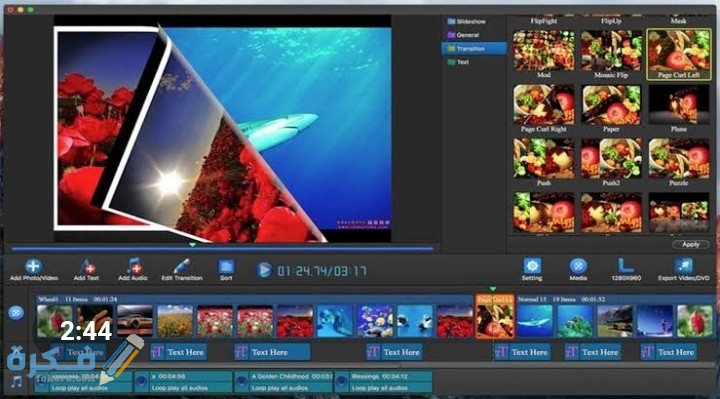Choose the Mosaic Flip transition
720x399 pixels.
(611, 51)
